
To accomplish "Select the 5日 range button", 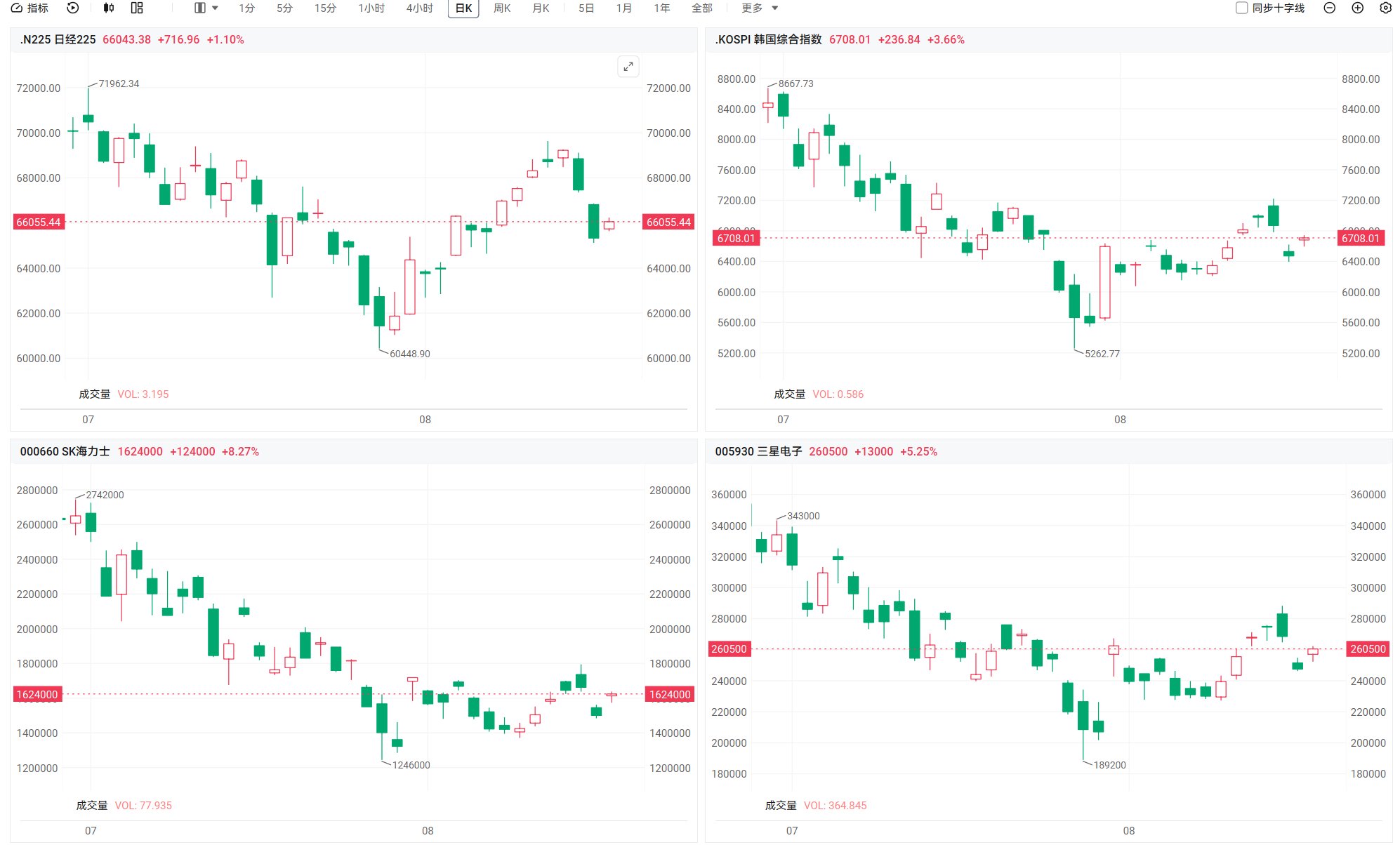I will (x=586, y=8).
